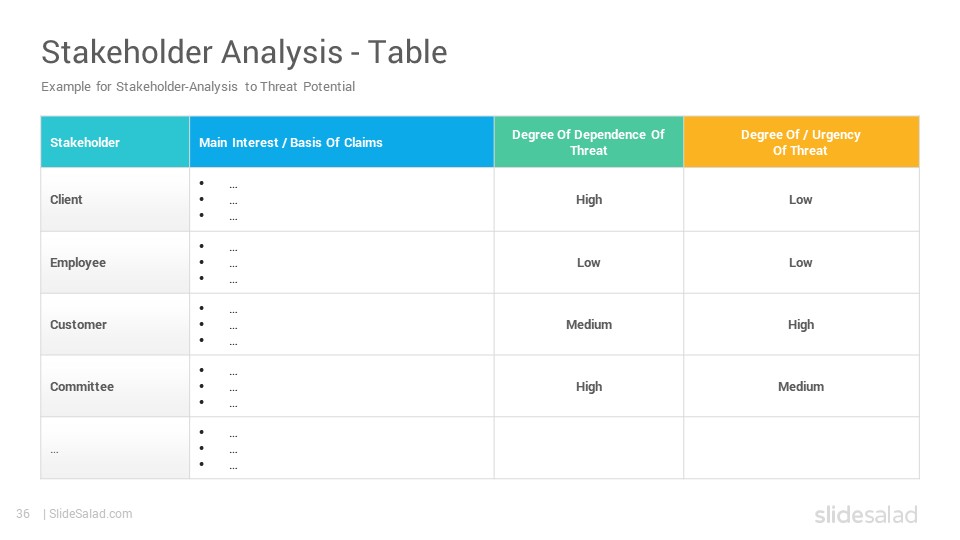
Task: Click the slidesalad logo watermark
Action: pos(866,514)
